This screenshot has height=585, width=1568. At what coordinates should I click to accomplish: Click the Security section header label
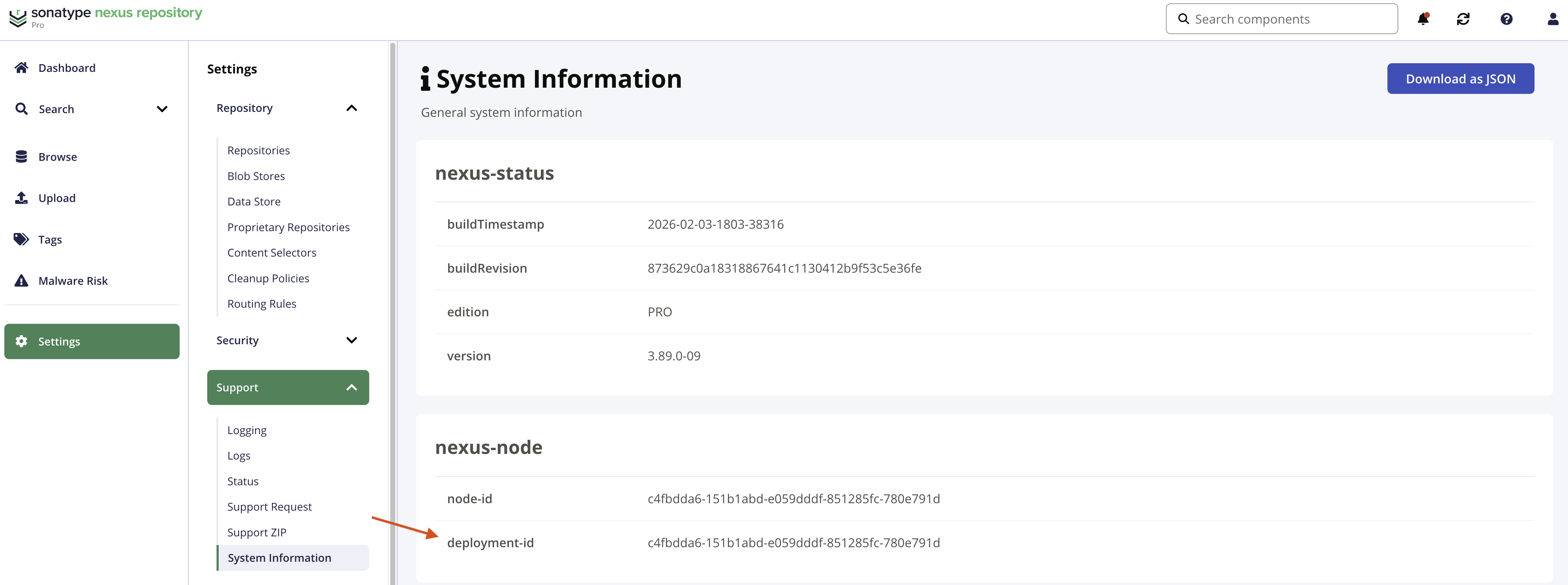tap(237, 340)
